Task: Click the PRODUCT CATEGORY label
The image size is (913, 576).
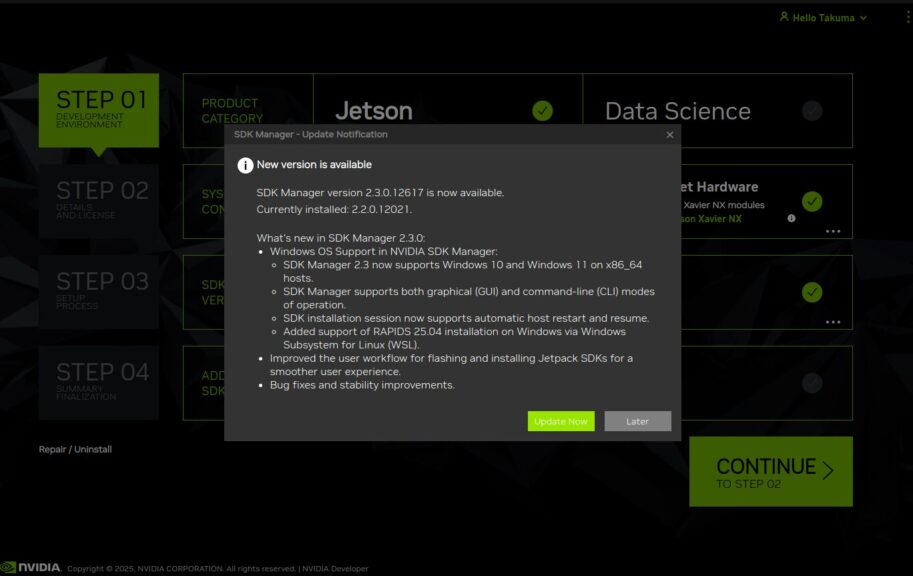Action: click(x=232, y=111)
